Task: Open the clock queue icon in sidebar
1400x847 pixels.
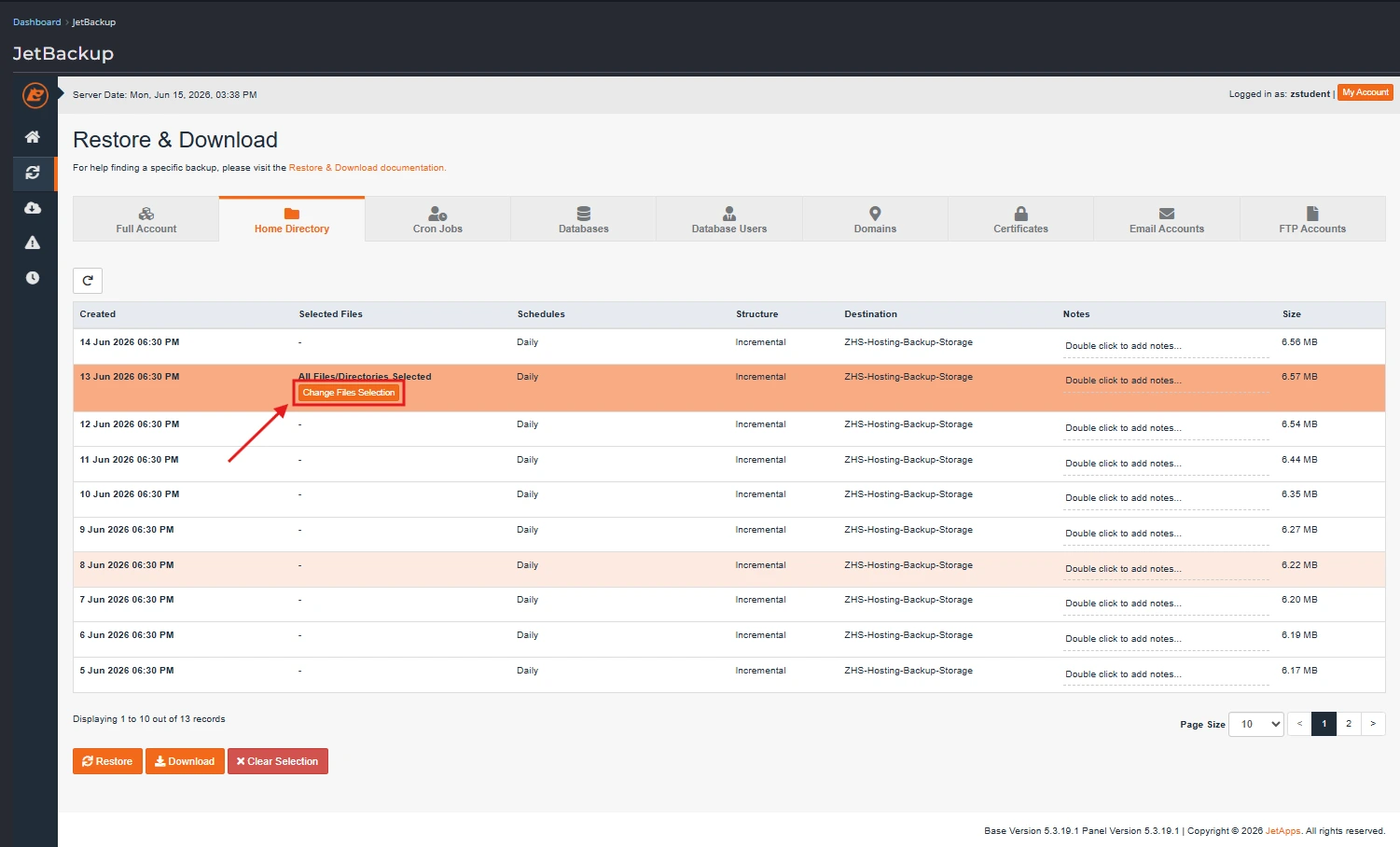Action: pyautogui.click(x=33, y=278)
